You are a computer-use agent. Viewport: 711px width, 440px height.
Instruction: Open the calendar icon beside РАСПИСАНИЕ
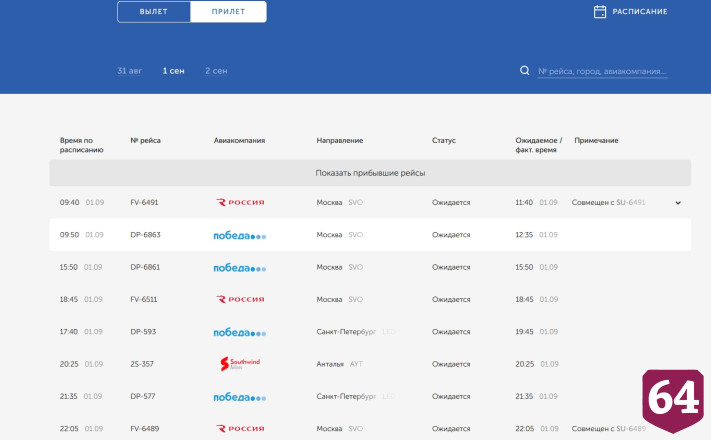599,12
